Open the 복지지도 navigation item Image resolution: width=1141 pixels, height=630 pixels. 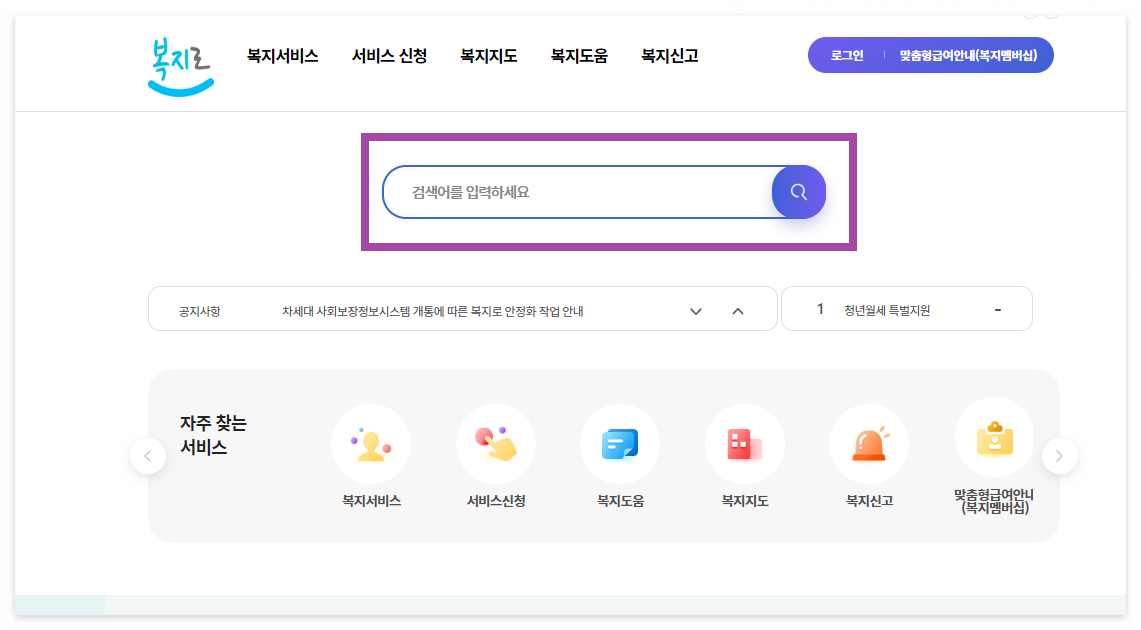coord(487,56)
